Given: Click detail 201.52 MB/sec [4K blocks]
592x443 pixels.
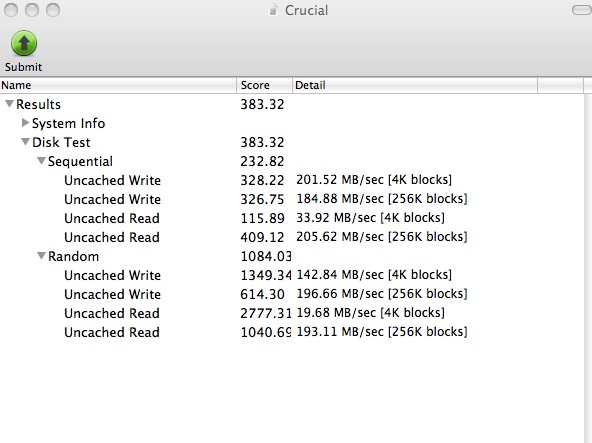Looking at the screenshot, I should pos(374,180).
